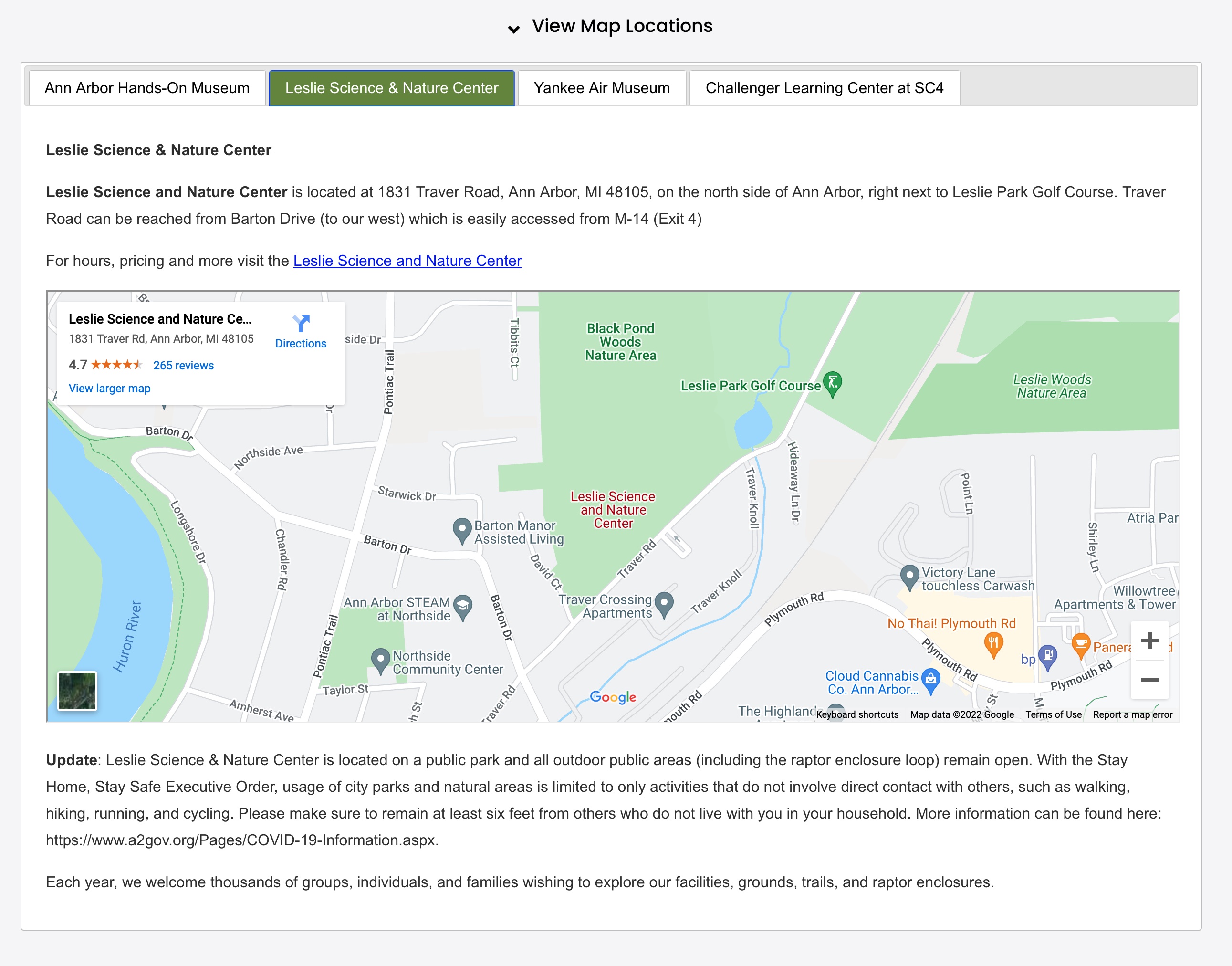Click the bp gas station pin

pyautogui.click(x=1047, y=658)
